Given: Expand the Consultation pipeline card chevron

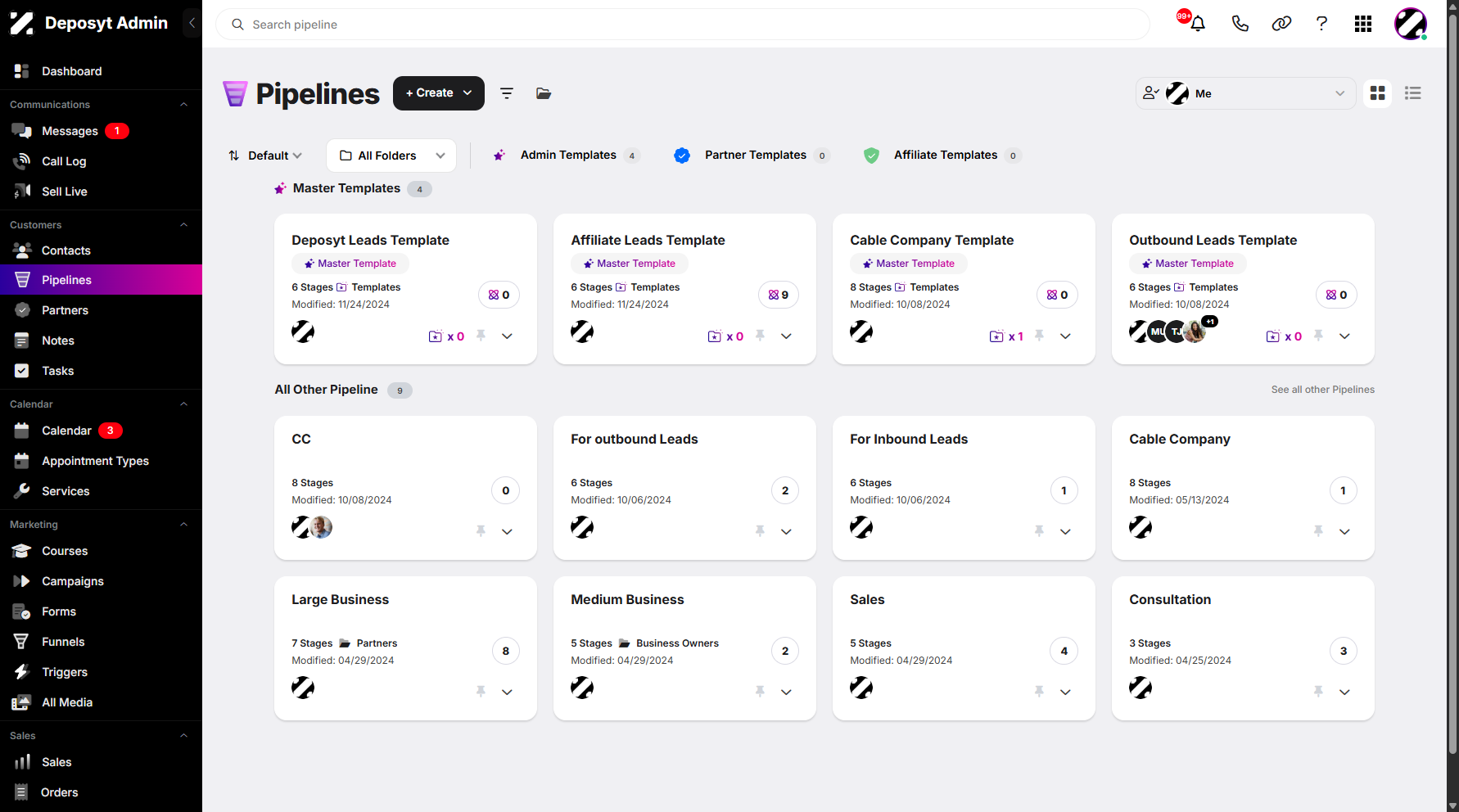Looking at the screenshot, I should [1345, 692].
